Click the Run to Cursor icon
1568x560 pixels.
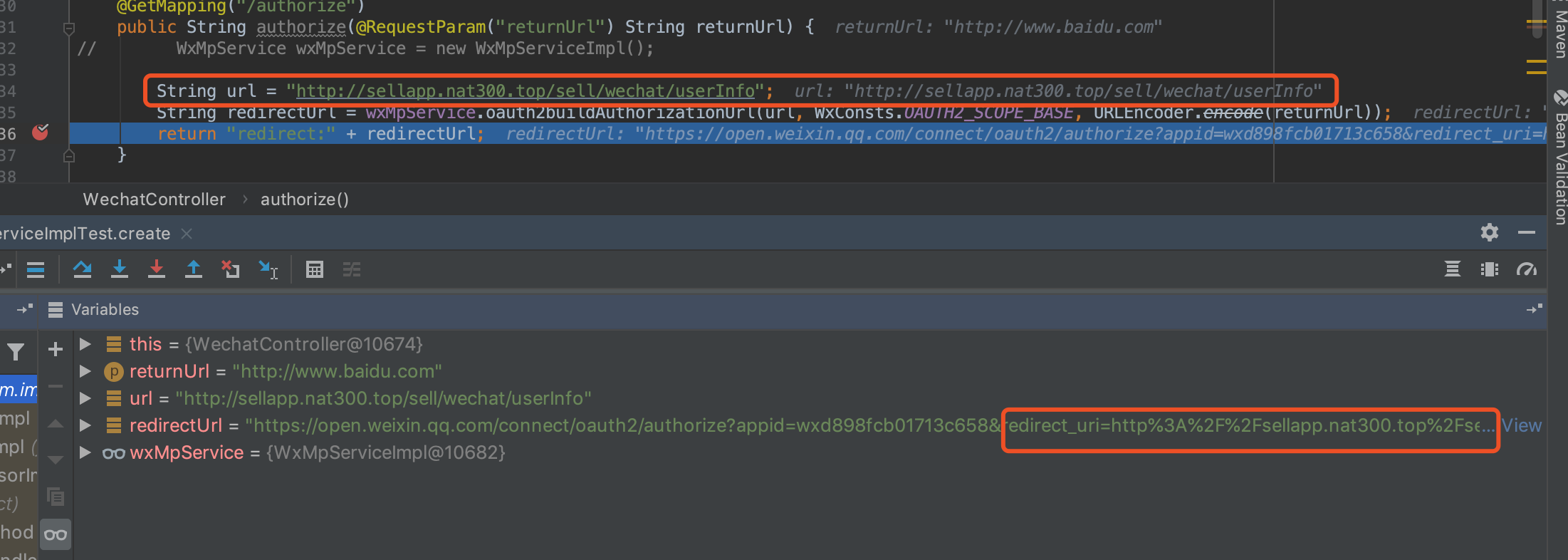click(x=268, y=269)
